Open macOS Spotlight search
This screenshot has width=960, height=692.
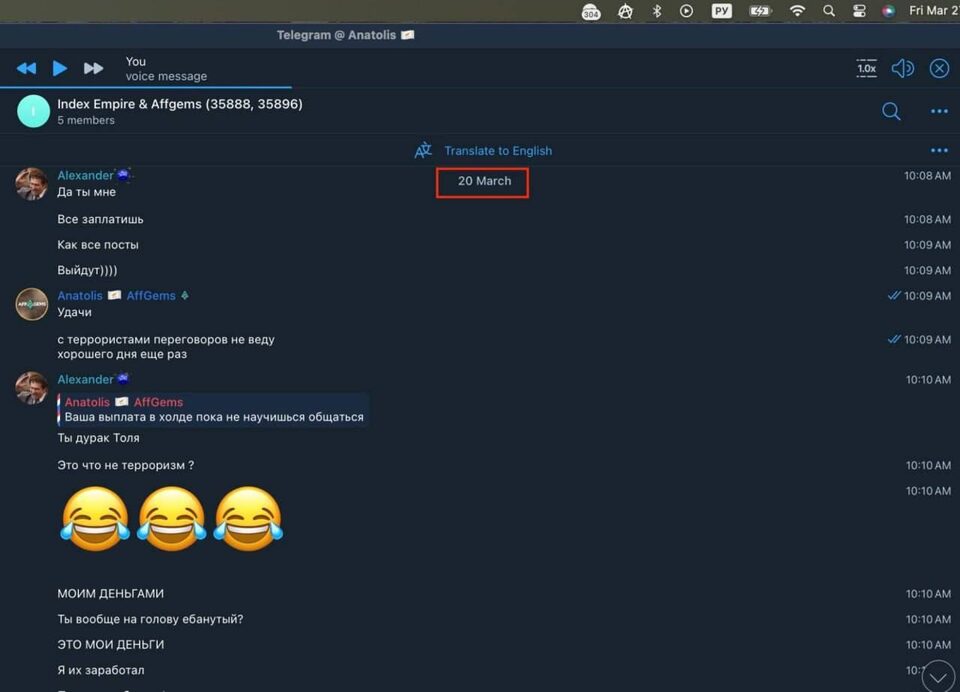tap(829, 11)
